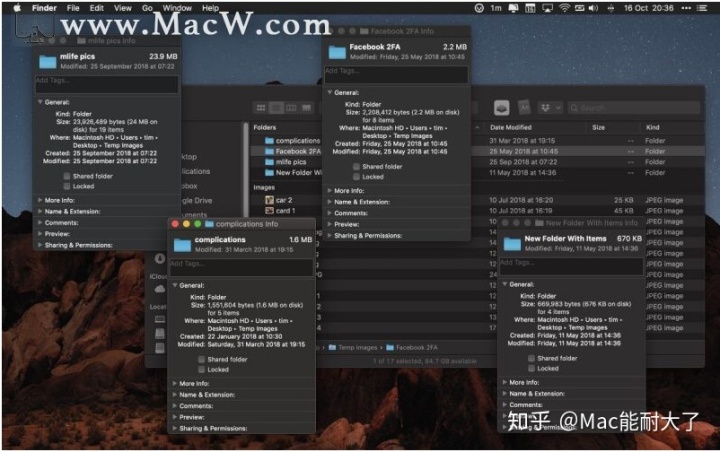Expand Sharing & Permissions in mlife pics Info
Viewport: 720px width, 452px height.
pos(40,245)
